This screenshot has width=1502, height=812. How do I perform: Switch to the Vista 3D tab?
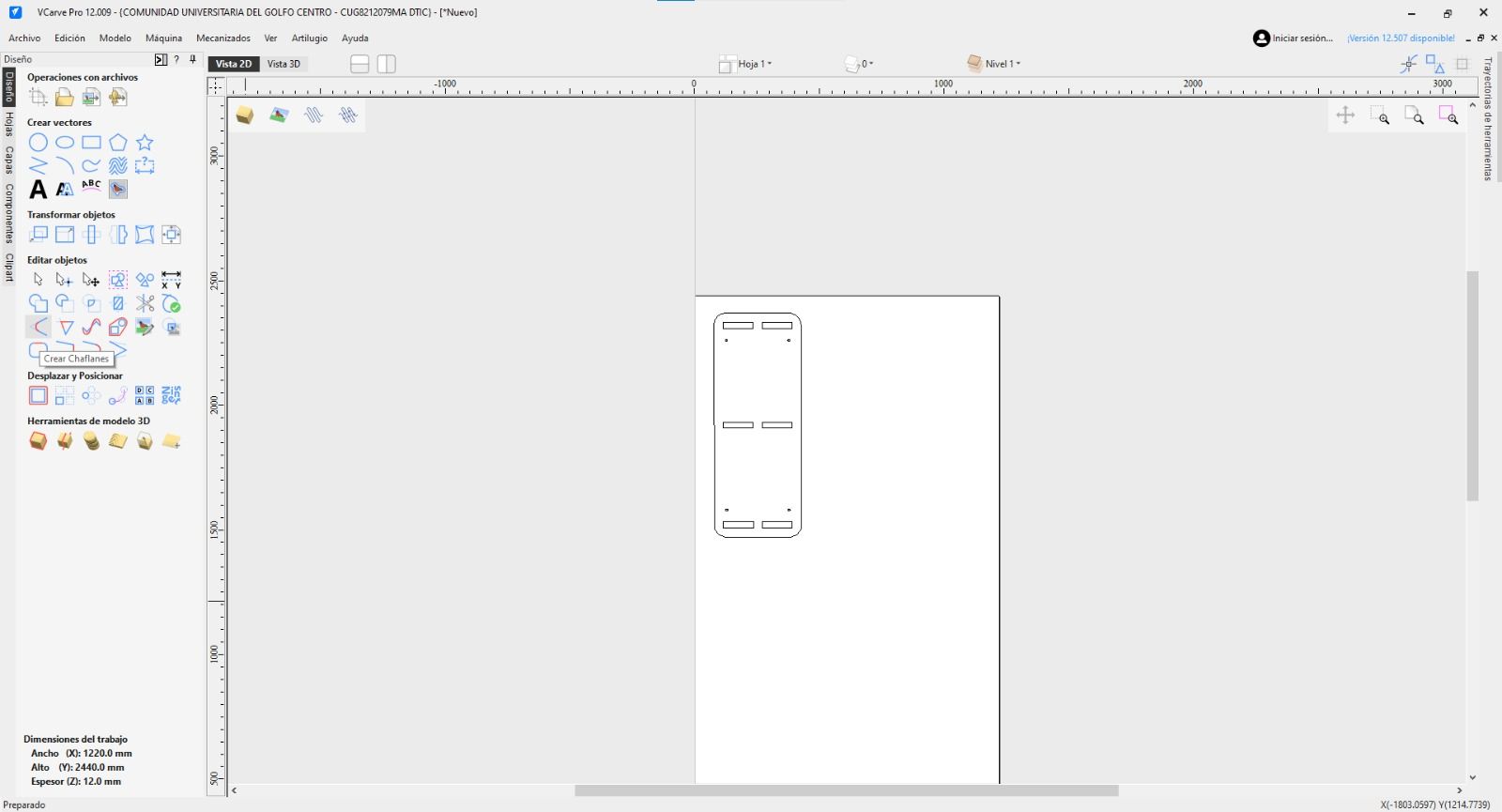tap(284, 64)
